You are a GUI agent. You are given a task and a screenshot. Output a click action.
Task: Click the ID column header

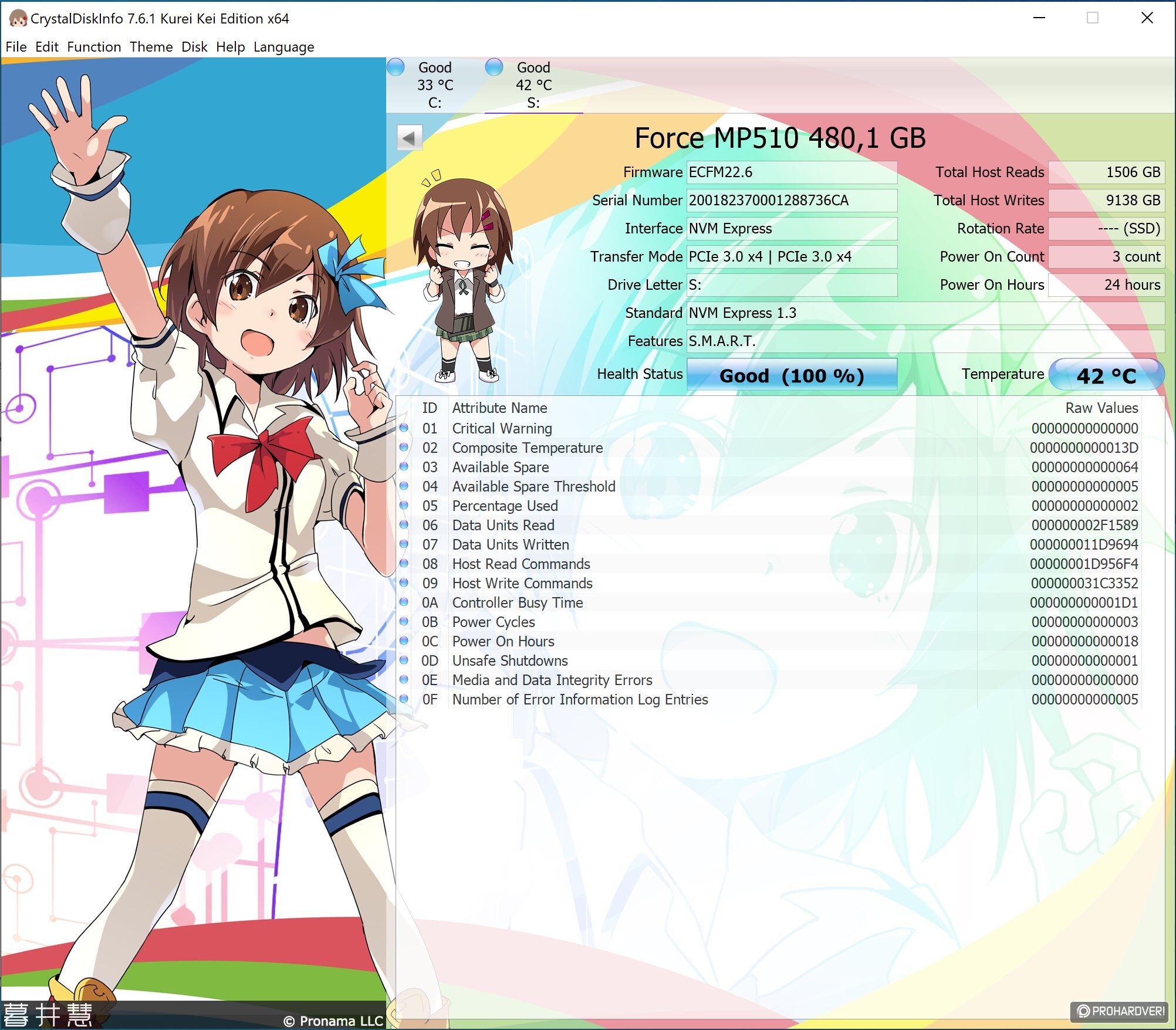430,408
